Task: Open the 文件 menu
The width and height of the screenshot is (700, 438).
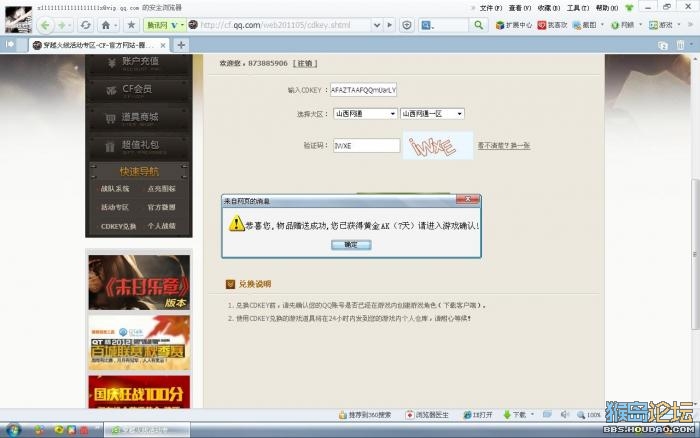Action: click(491, 8)
